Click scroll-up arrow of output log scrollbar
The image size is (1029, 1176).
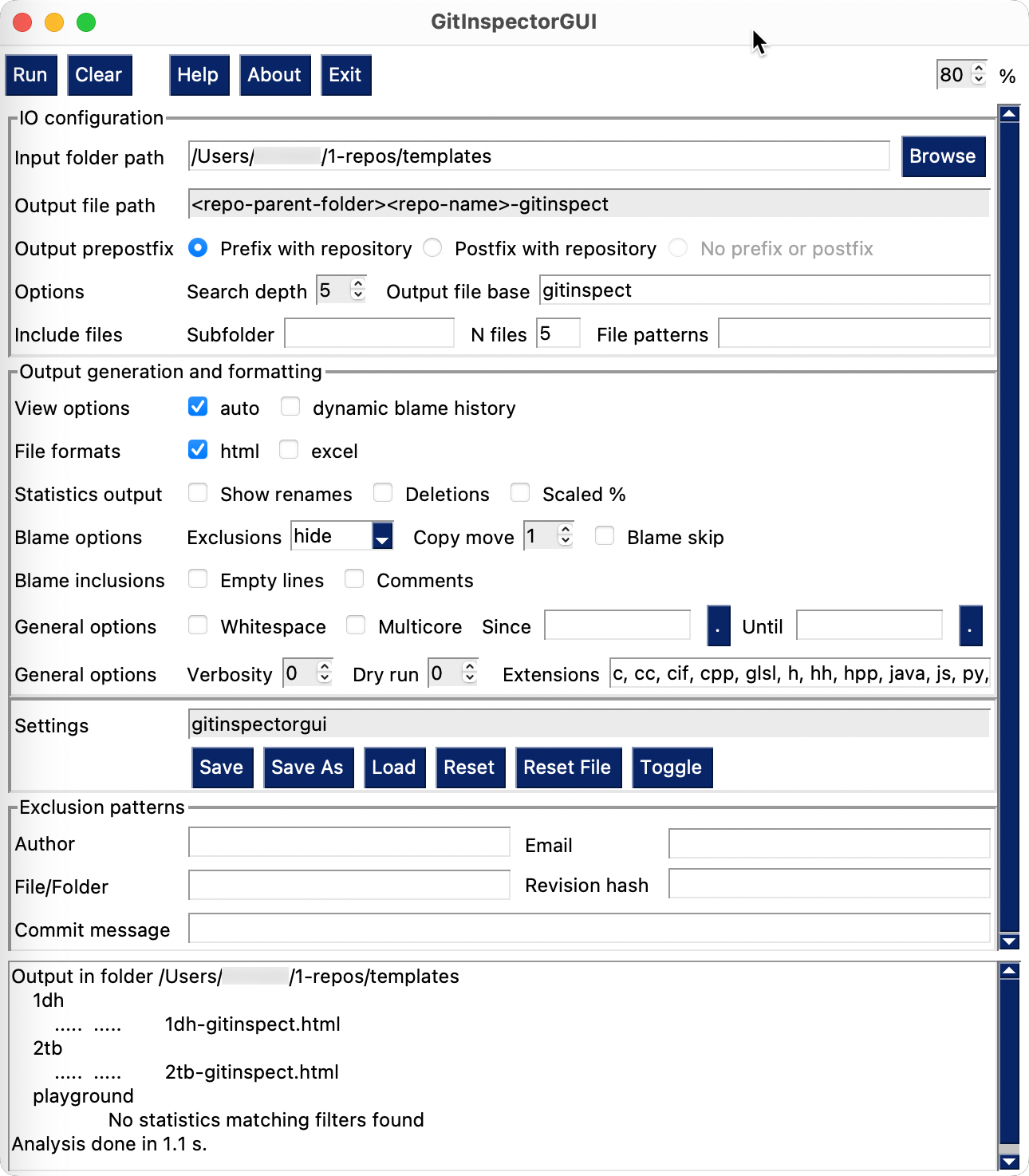pos(1009,971)
